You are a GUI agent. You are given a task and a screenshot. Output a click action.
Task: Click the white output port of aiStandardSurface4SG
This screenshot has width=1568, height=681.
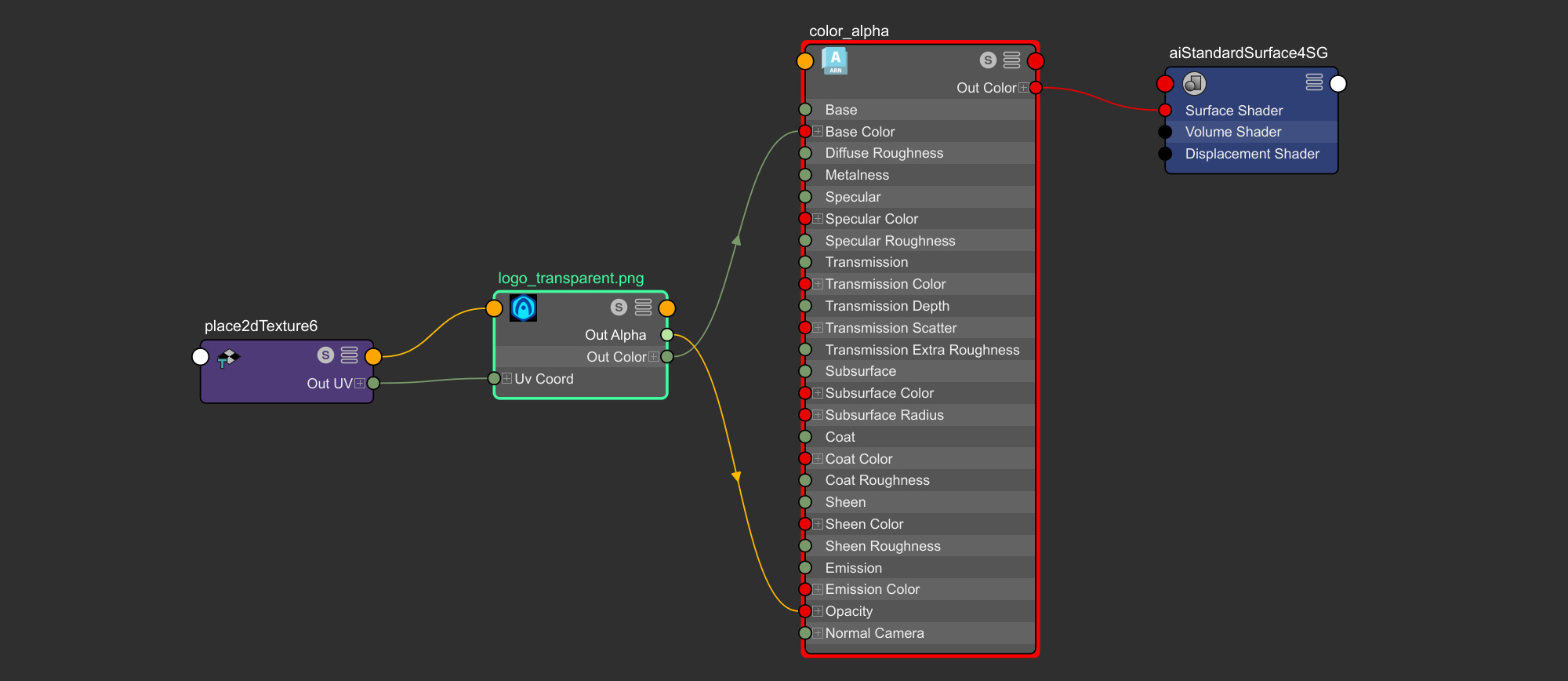point(1338,83)
